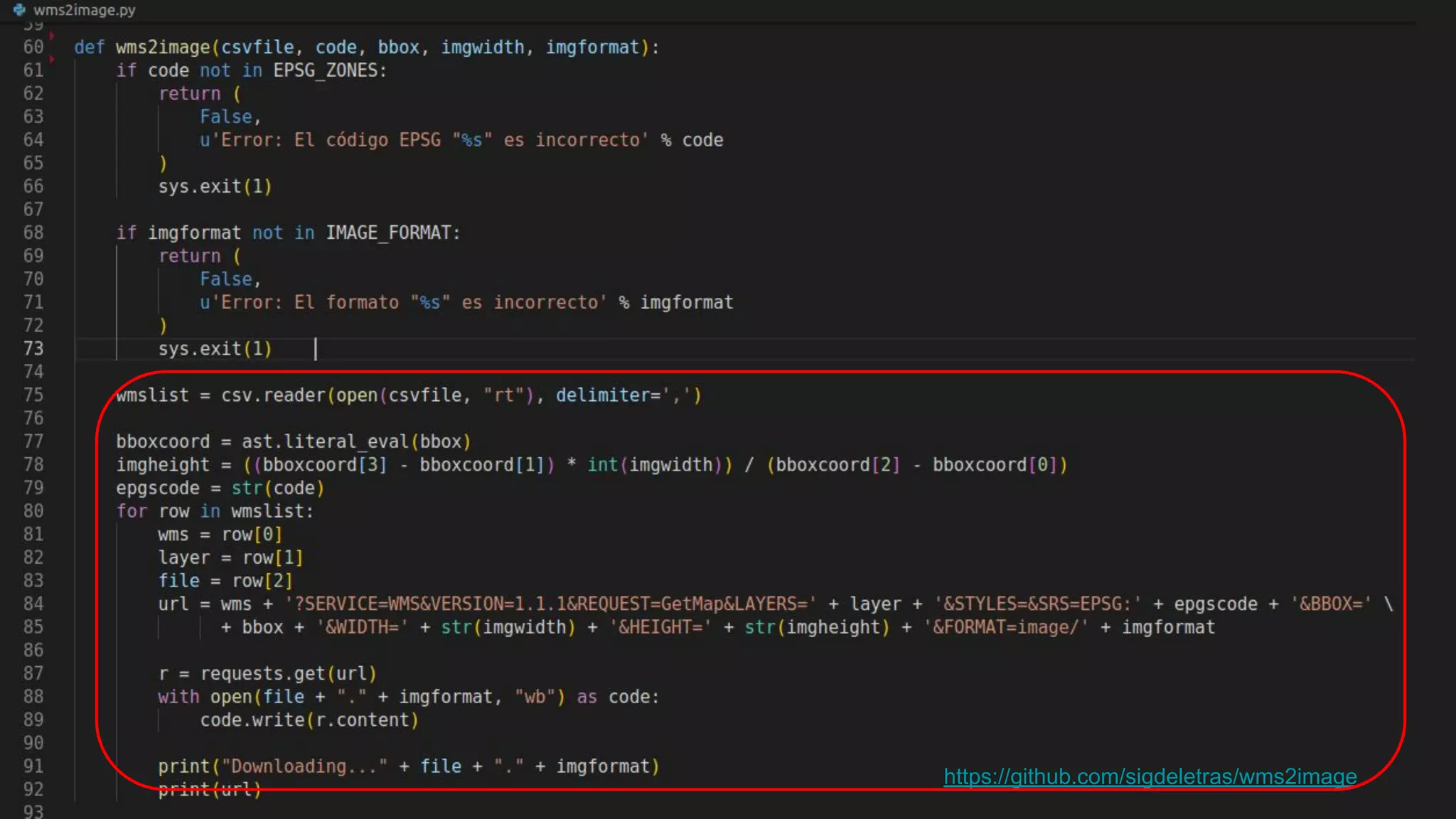Click 'csv.reader' on line 75
The image size is (1456, 819).
(x=273, y=395)
